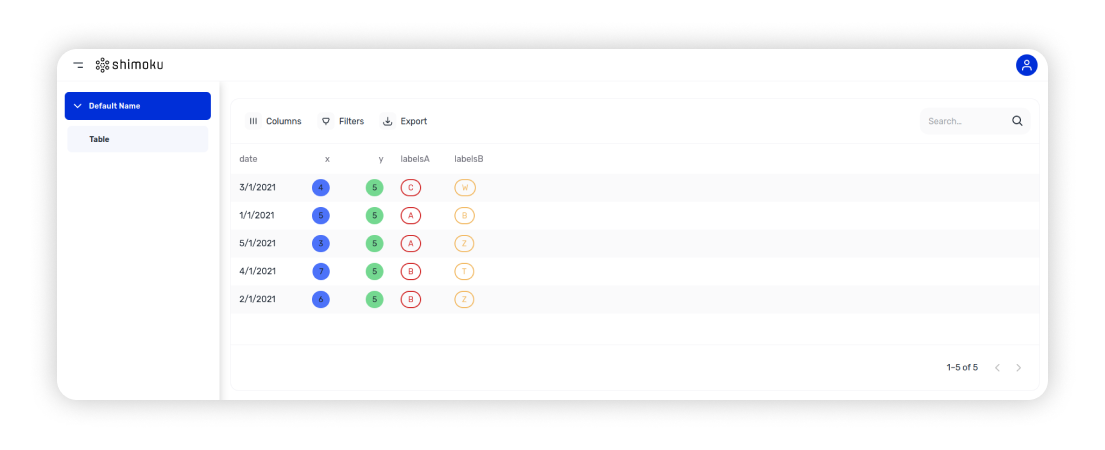
Task: Sort by the date column header
Action: pos(248,159)
